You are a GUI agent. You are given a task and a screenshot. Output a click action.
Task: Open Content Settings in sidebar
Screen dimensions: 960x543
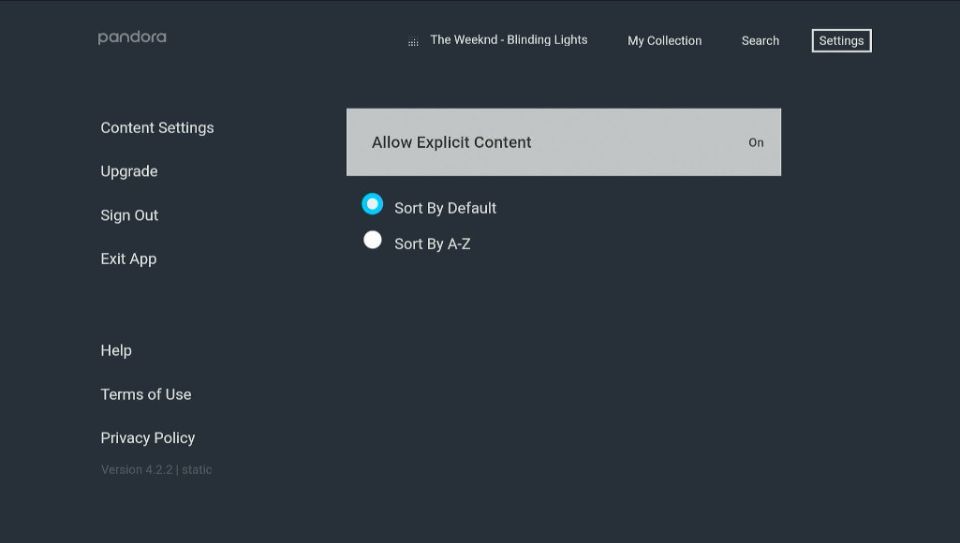[x=157, y=128]
